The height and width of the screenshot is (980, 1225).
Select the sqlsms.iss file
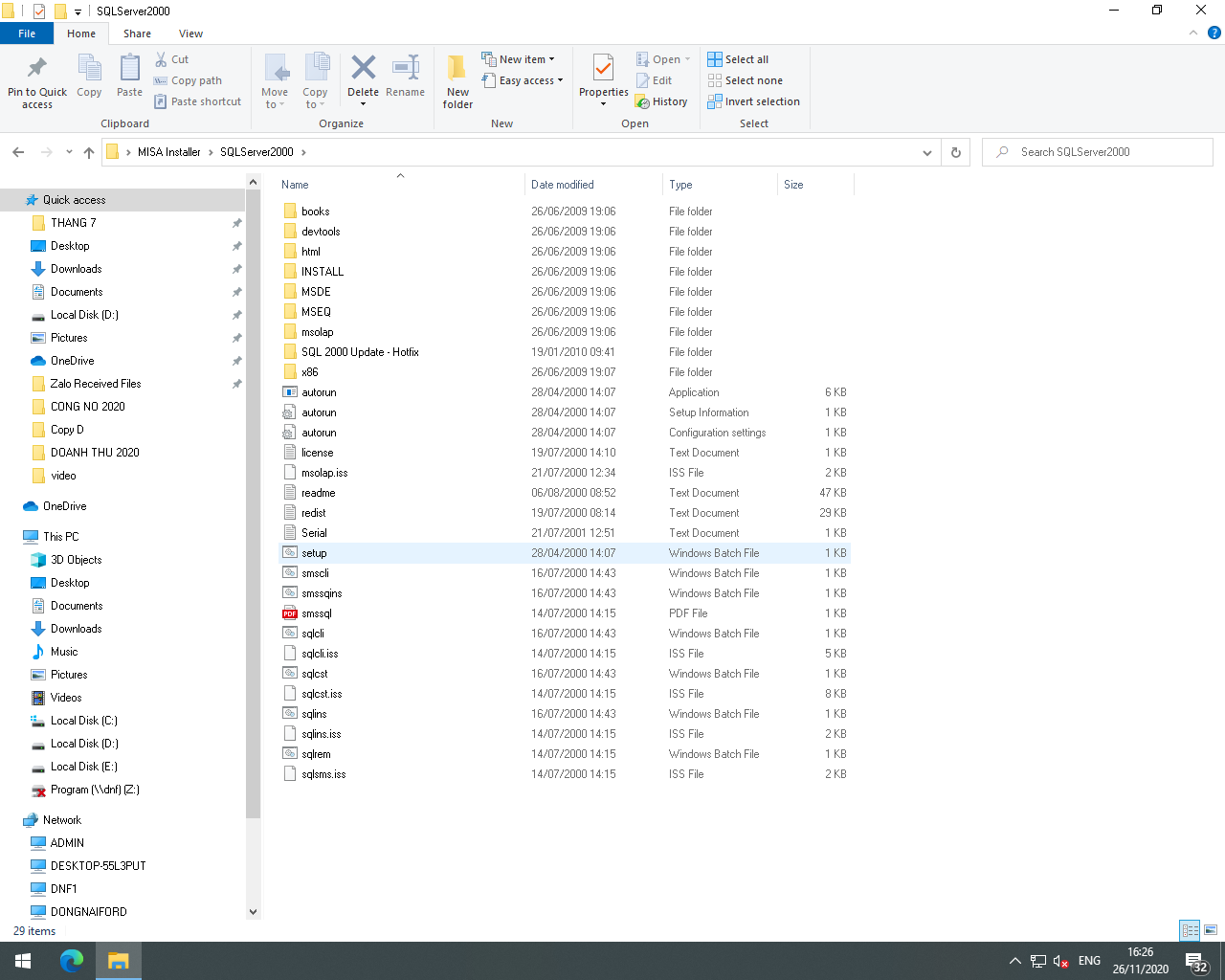(323, 774)
